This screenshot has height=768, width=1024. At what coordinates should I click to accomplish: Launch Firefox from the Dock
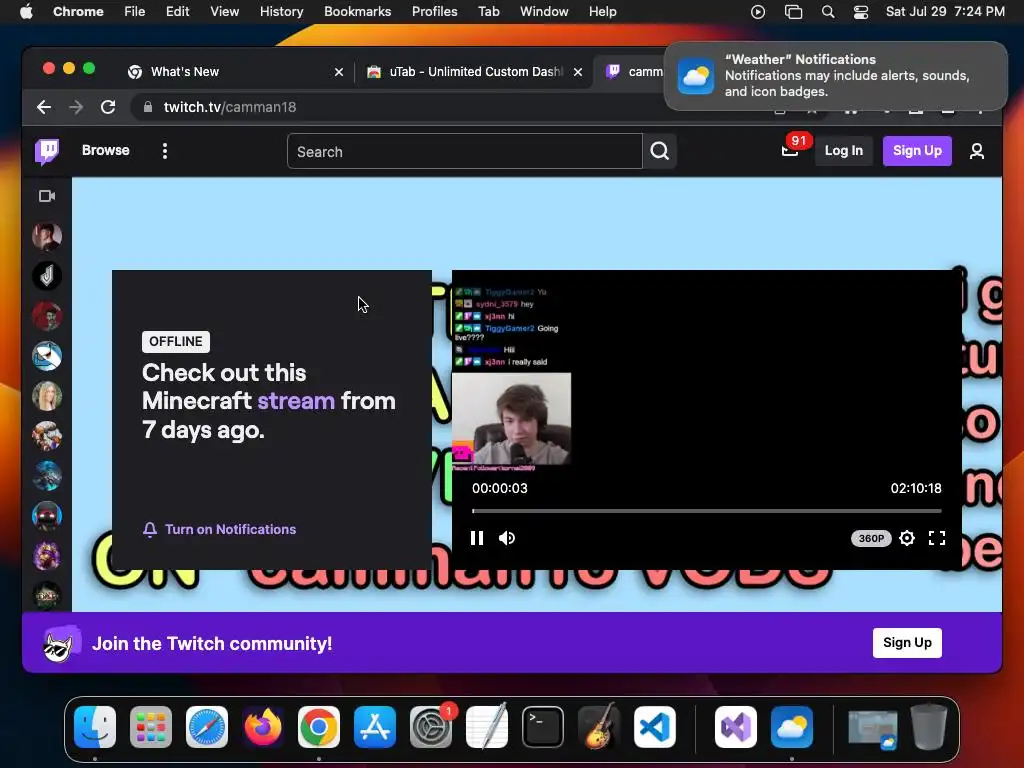pyautogui.click(x=263, y=727)
